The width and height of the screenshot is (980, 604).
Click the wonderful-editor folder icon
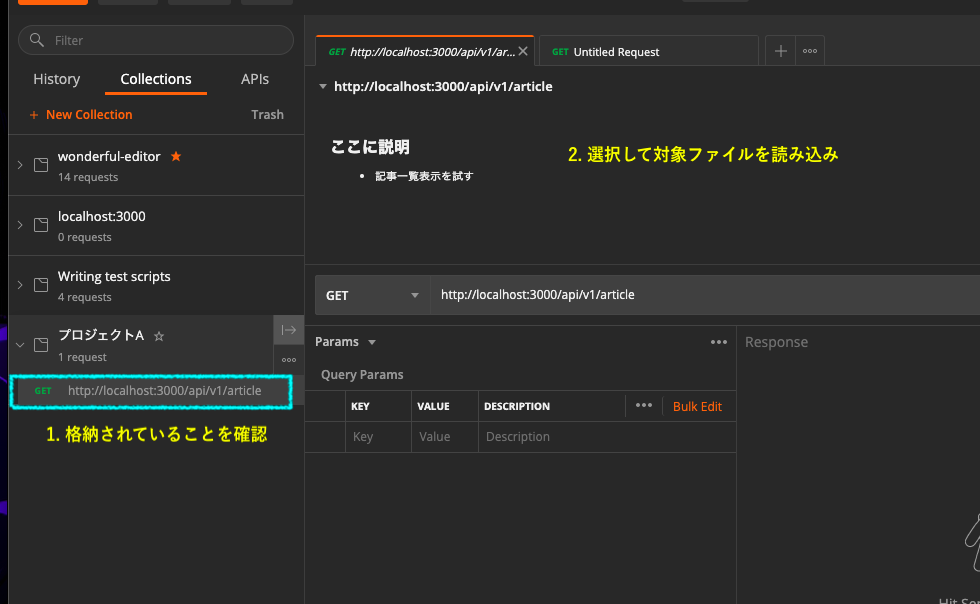41,165
